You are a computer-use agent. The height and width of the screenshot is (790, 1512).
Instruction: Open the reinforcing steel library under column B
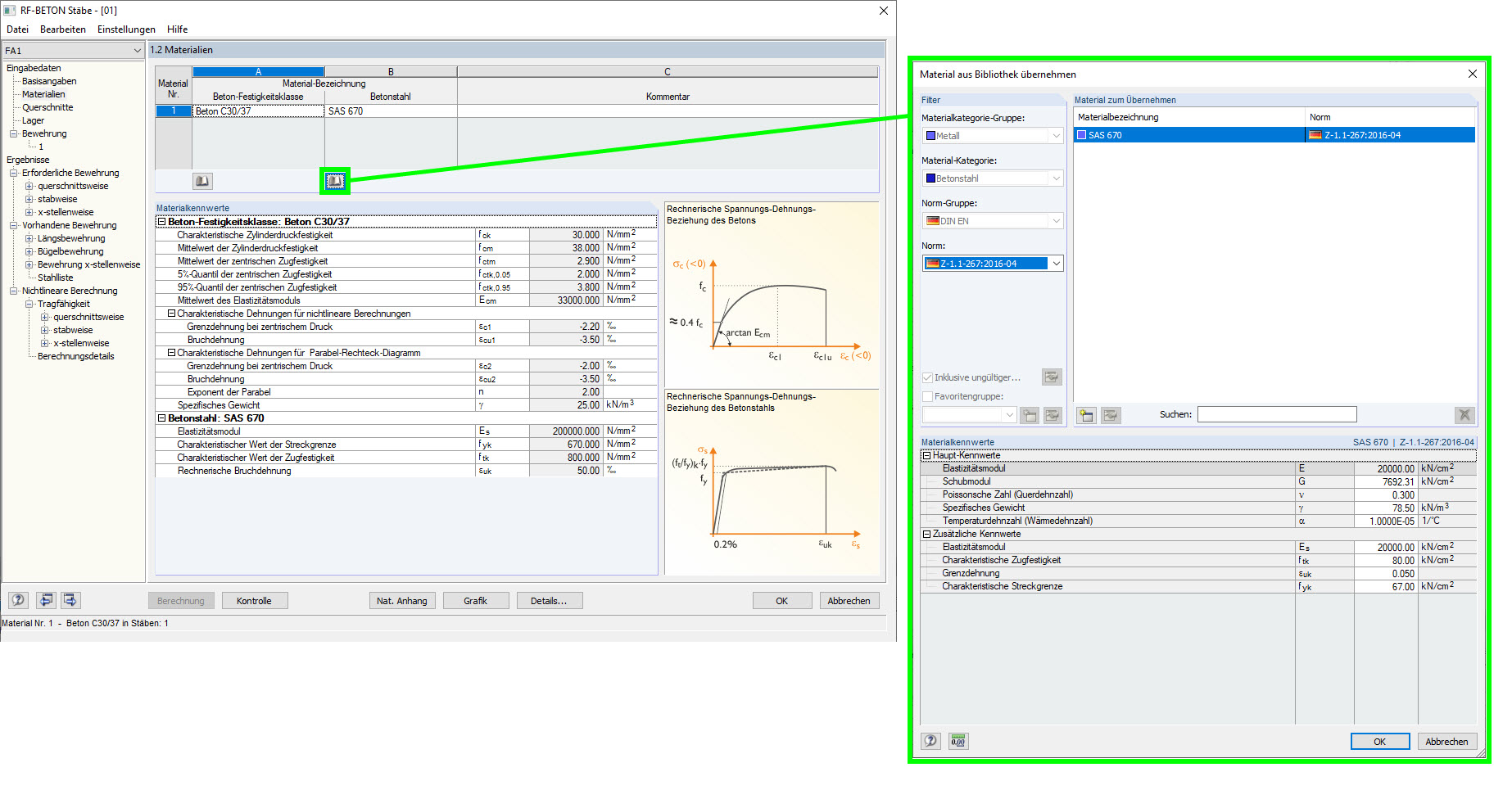(335, 181)
